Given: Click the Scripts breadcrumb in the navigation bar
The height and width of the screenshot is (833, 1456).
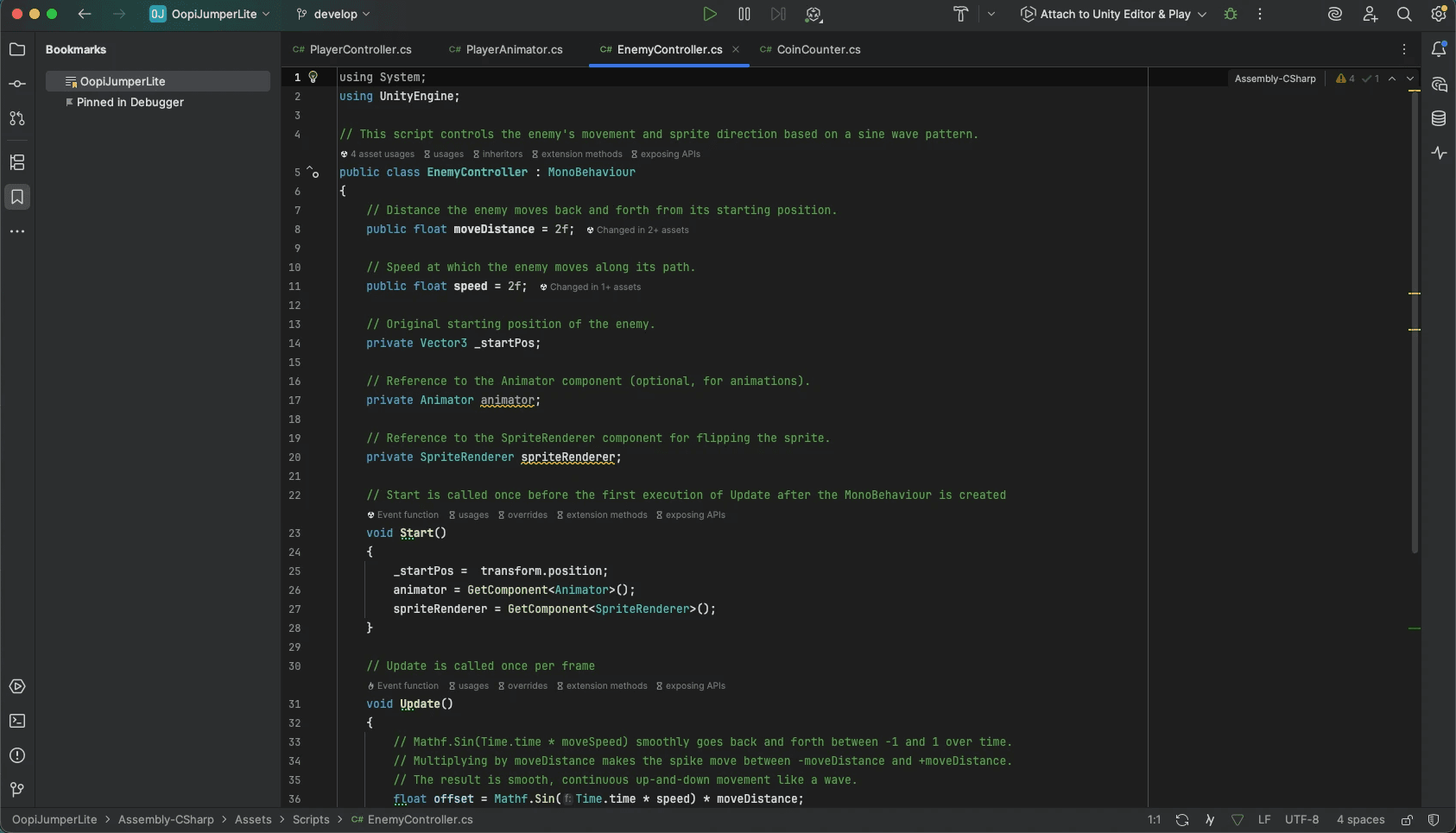Looking at the screenshot, I should [311, 819].
